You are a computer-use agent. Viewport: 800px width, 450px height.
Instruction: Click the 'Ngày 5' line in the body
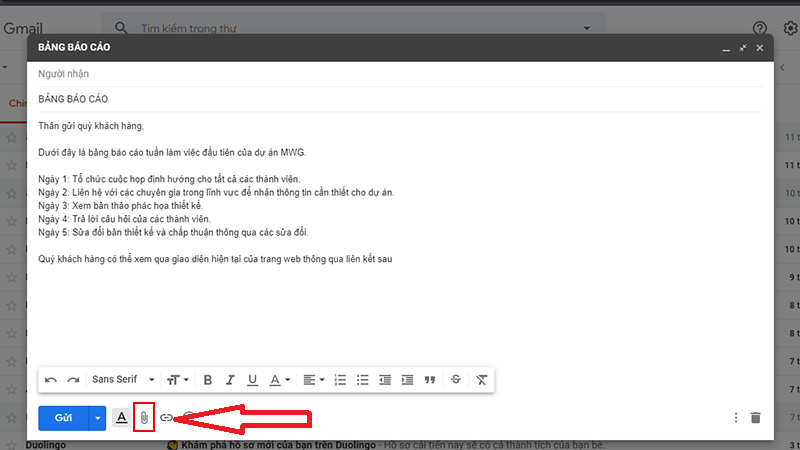tap(173, 232)
